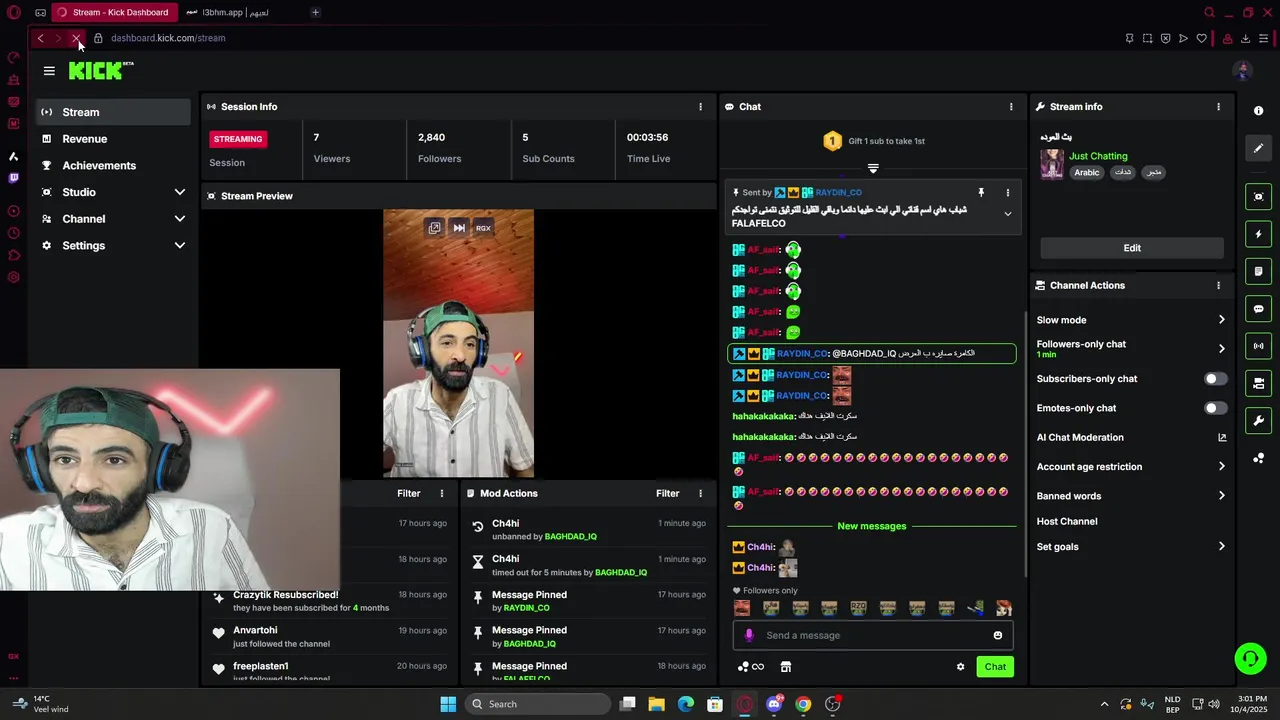Open pinned message three-dot menu
This screenshot has width=1280, height=720.
click(x=1007, y=192)
